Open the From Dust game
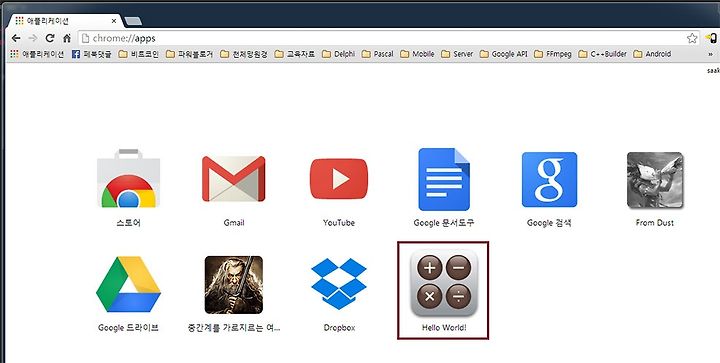Image resolution: width=720 pixels, height=363 pixels. click(655, 180)
